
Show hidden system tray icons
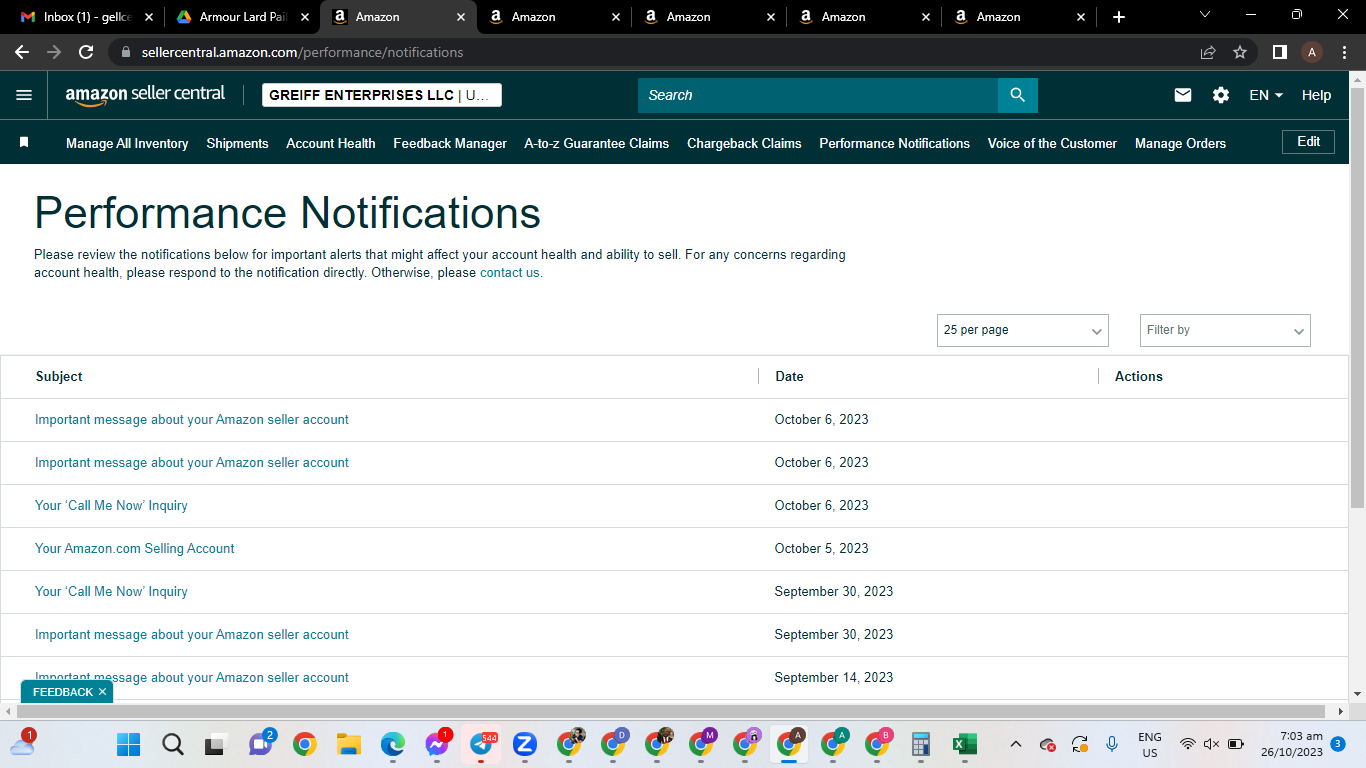1016,744
